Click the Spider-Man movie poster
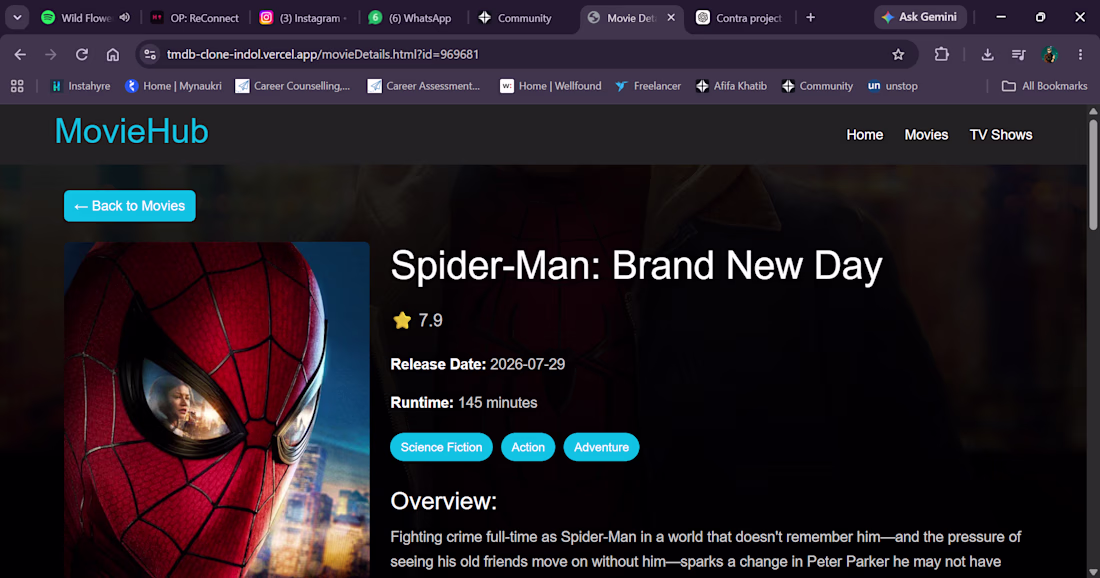Screen dimensions: 1100x578 [217, 410]
